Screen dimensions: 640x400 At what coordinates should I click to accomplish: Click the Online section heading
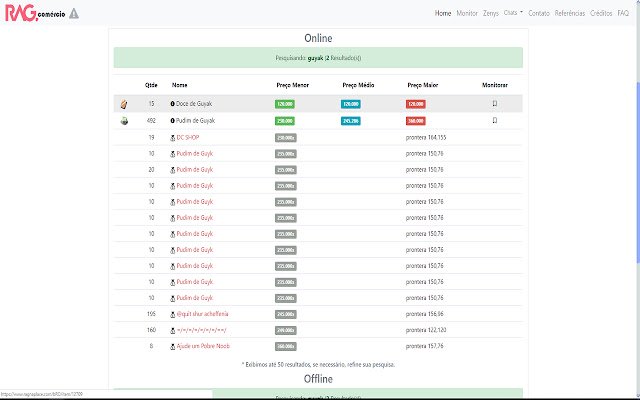318,38
